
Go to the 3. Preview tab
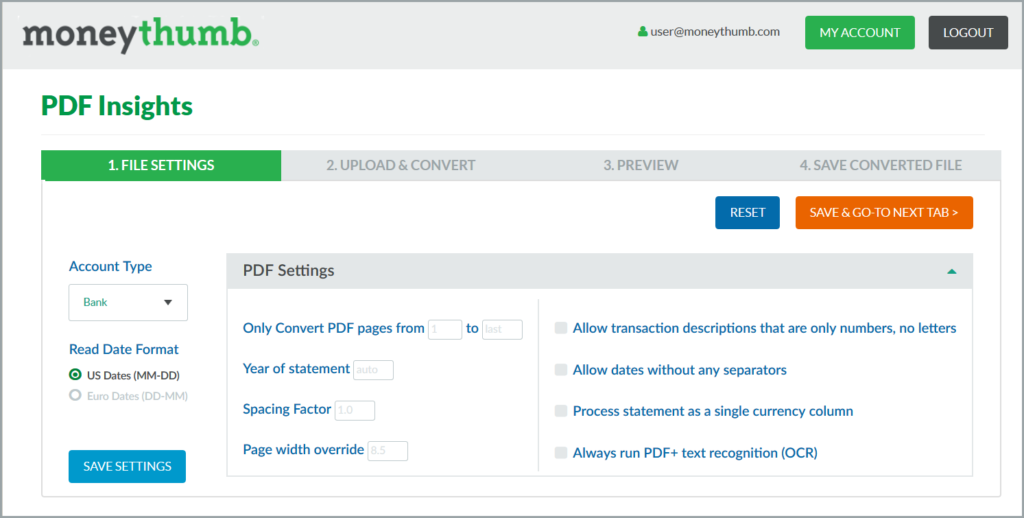click(x=641, y=165)
